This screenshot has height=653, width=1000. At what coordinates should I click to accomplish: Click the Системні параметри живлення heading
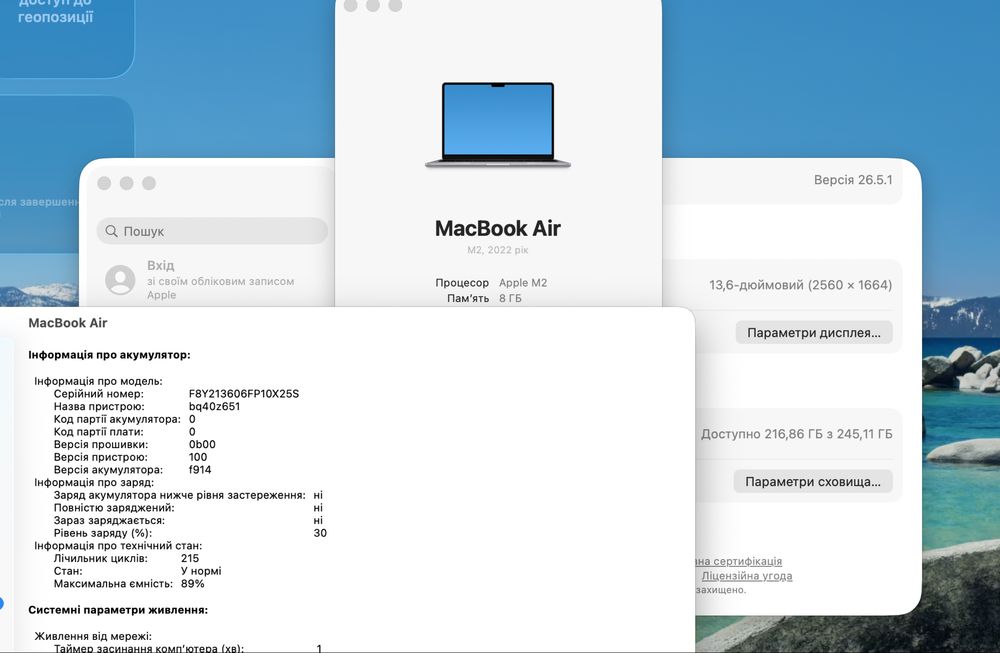pos(118,610)
